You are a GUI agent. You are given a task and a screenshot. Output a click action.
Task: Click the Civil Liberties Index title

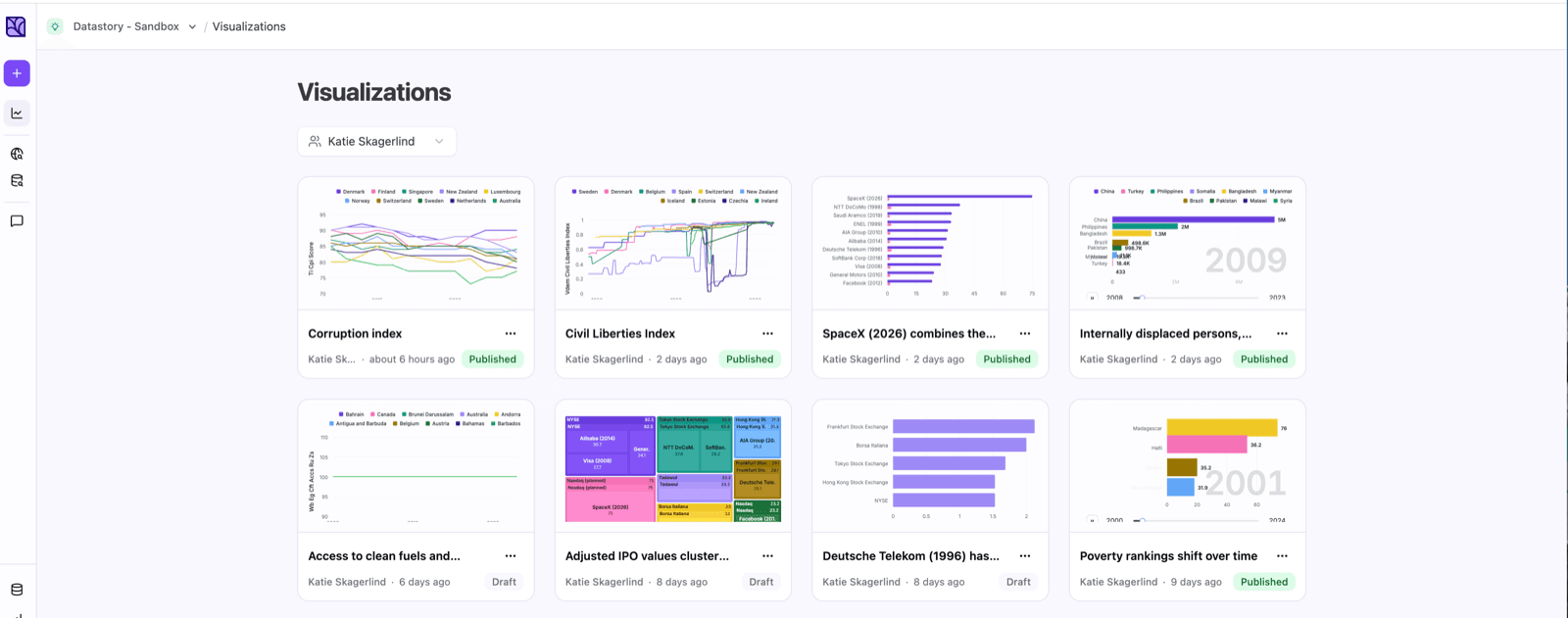[620, 334]
